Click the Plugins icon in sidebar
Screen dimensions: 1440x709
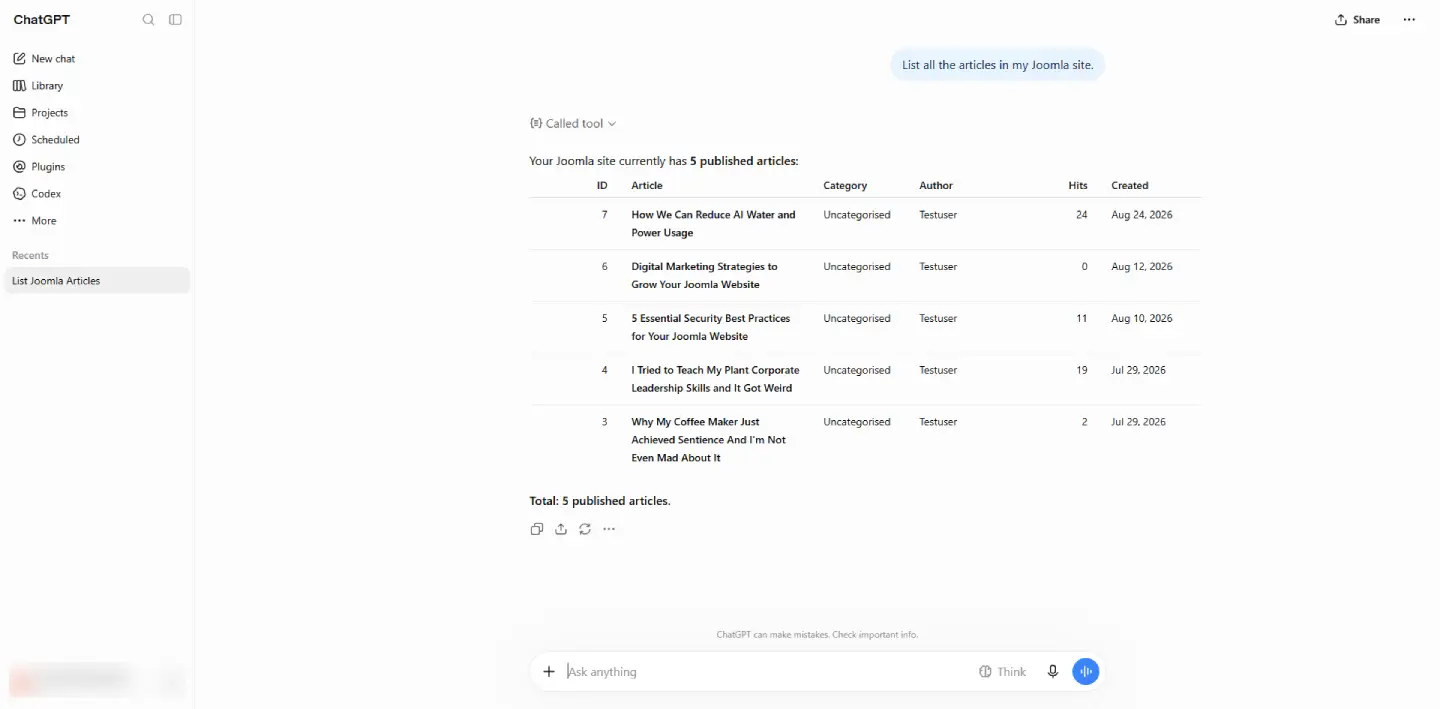[19, 167]
